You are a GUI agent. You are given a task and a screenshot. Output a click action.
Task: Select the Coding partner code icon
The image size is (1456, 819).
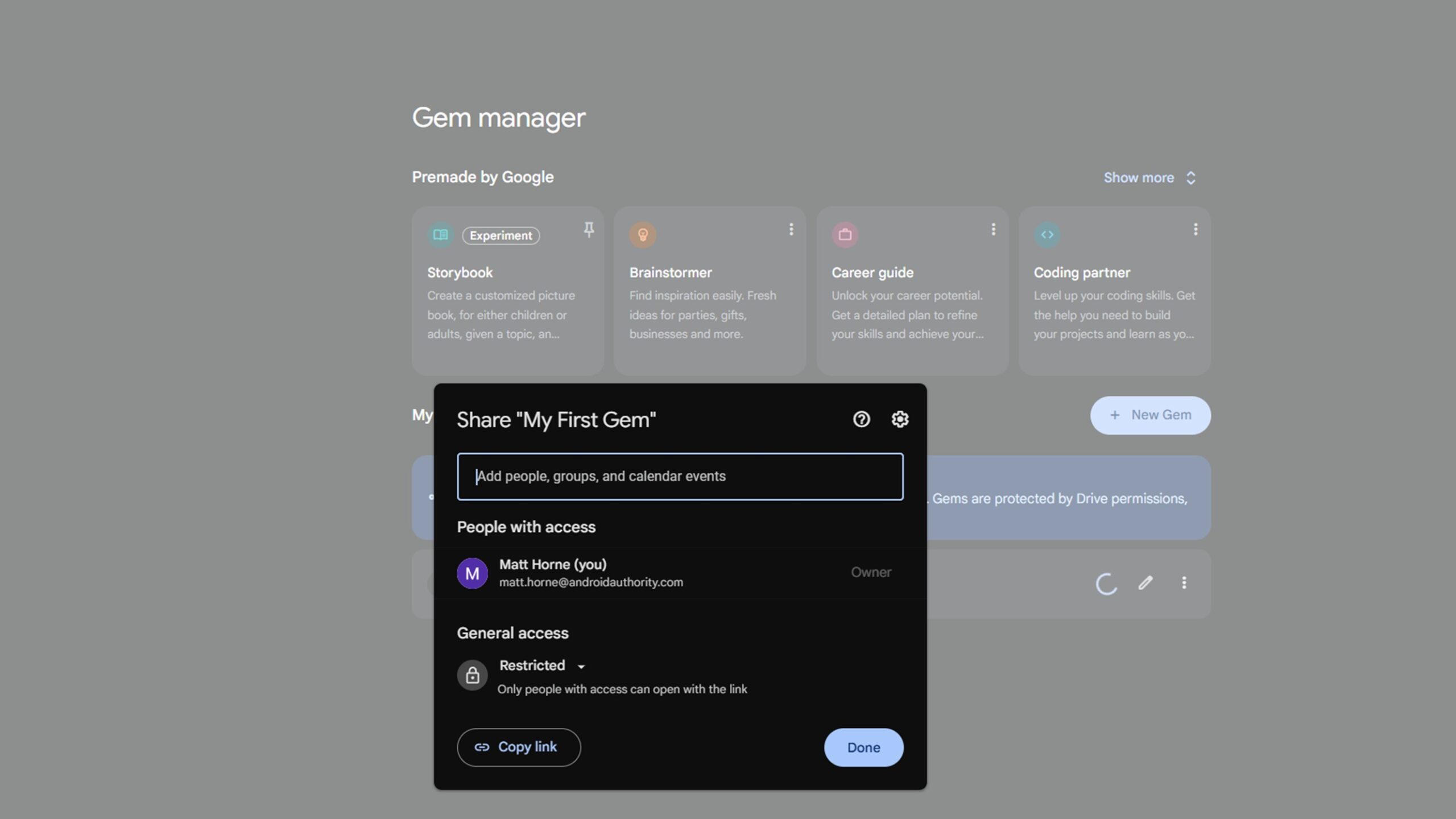1047,234
